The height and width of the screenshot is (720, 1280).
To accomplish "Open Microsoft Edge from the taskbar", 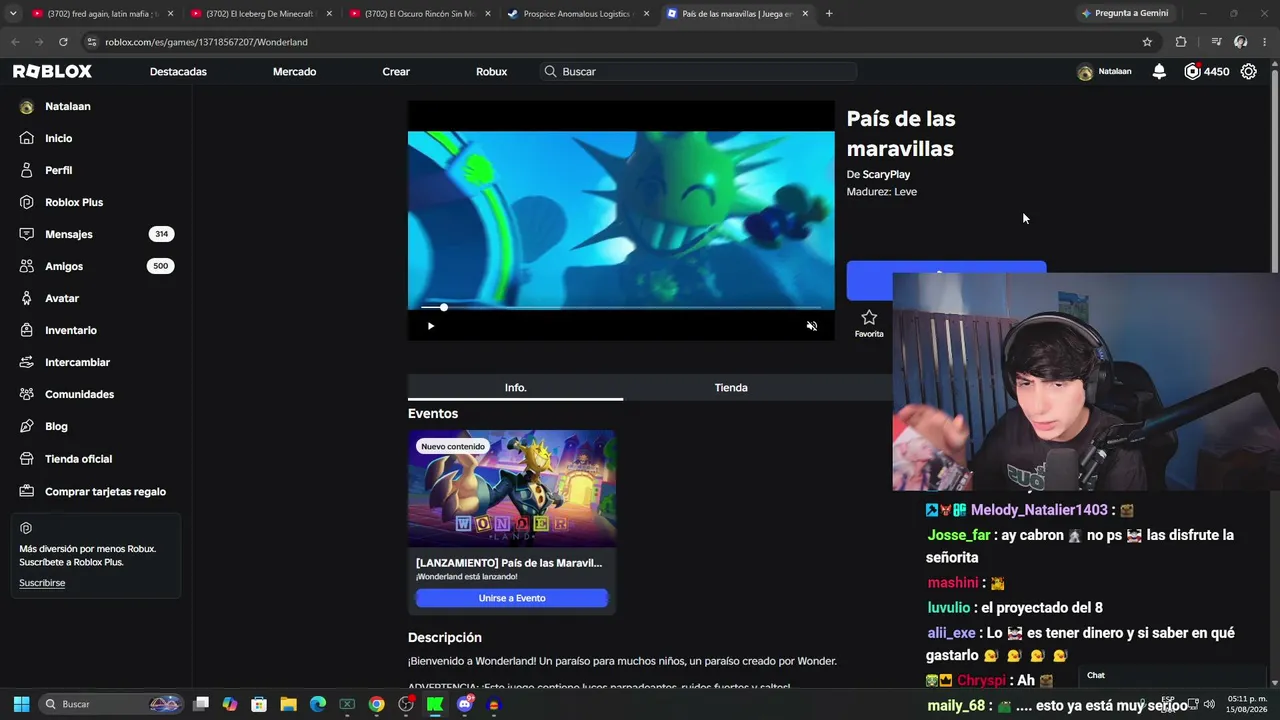I will click(318, 704).
